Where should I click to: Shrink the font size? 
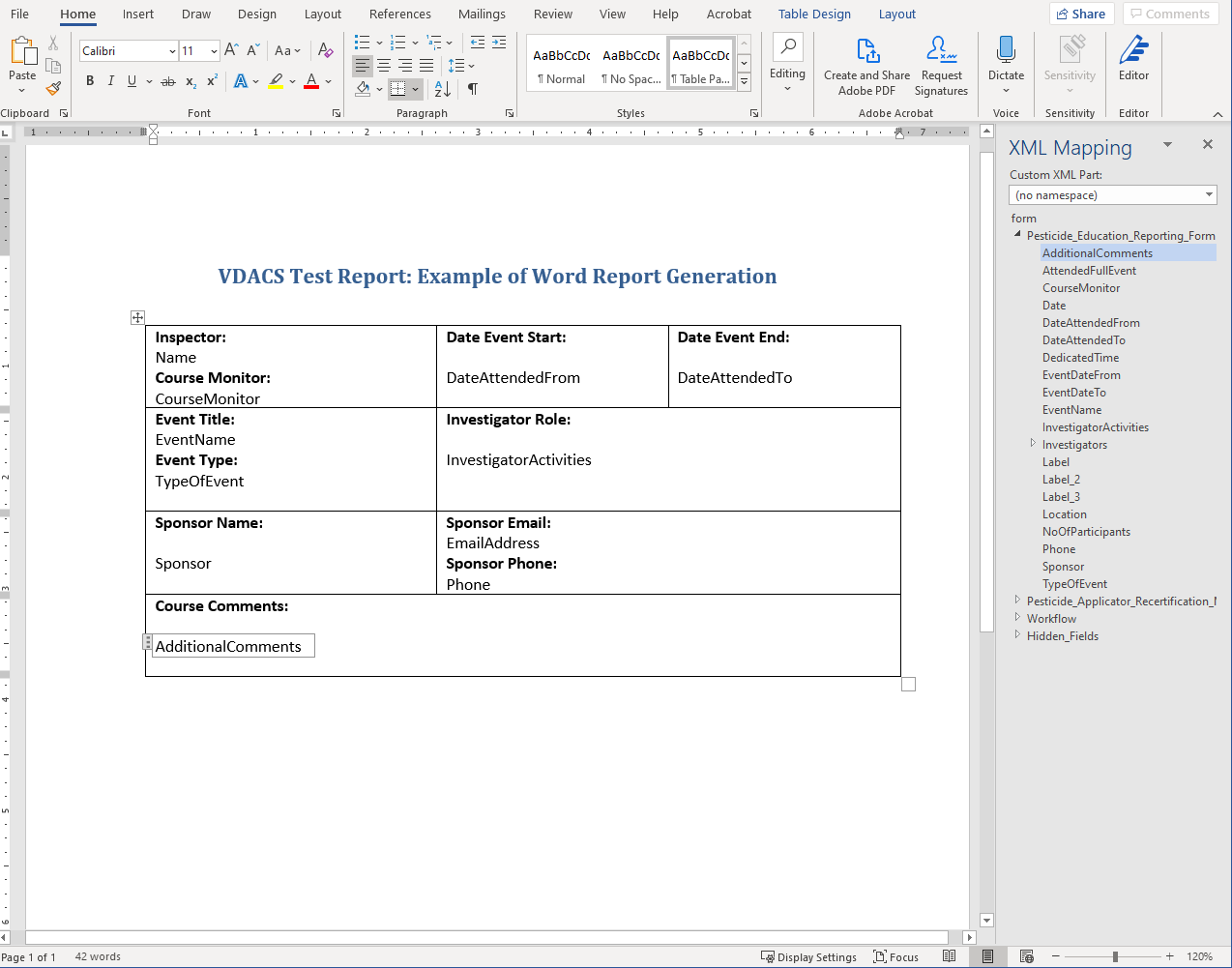coord(252,50)
